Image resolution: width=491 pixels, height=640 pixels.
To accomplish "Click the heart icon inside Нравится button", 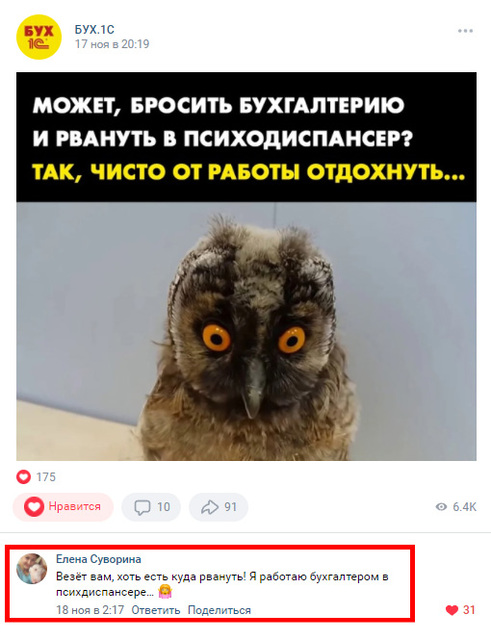I will tap(34, 507).
